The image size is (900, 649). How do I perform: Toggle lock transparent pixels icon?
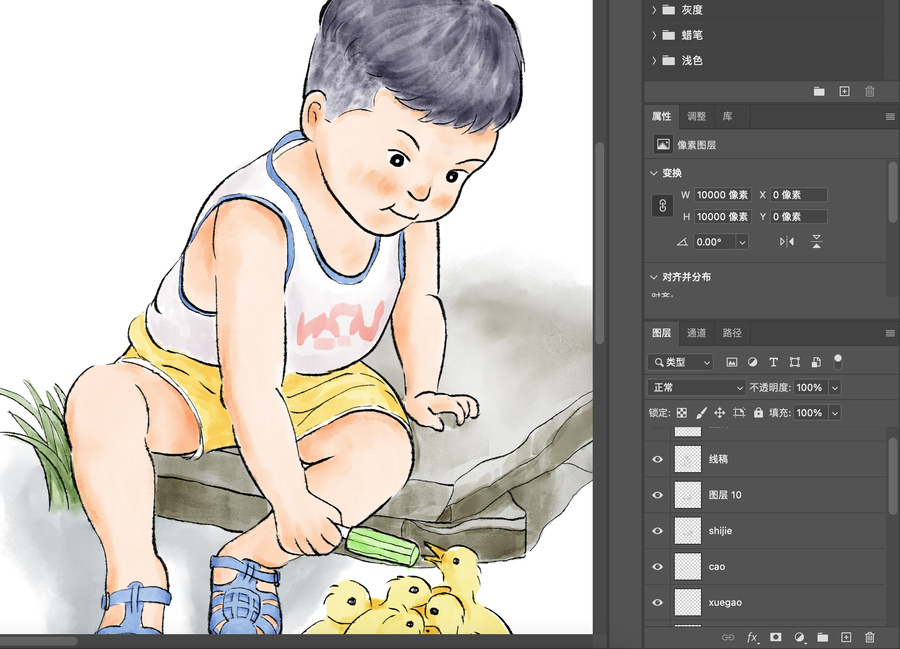coord(681,413)
